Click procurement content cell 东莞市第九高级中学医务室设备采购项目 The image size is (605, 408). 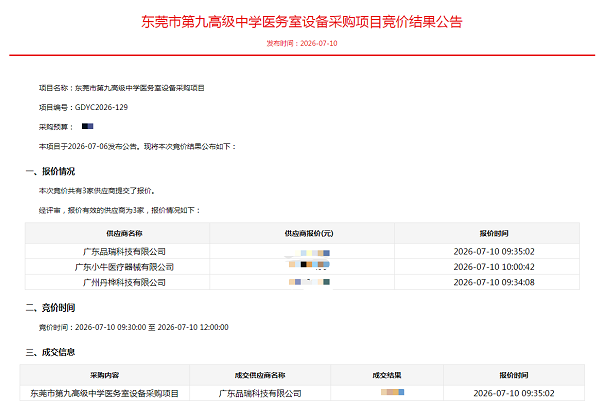(x=105, y=393)
